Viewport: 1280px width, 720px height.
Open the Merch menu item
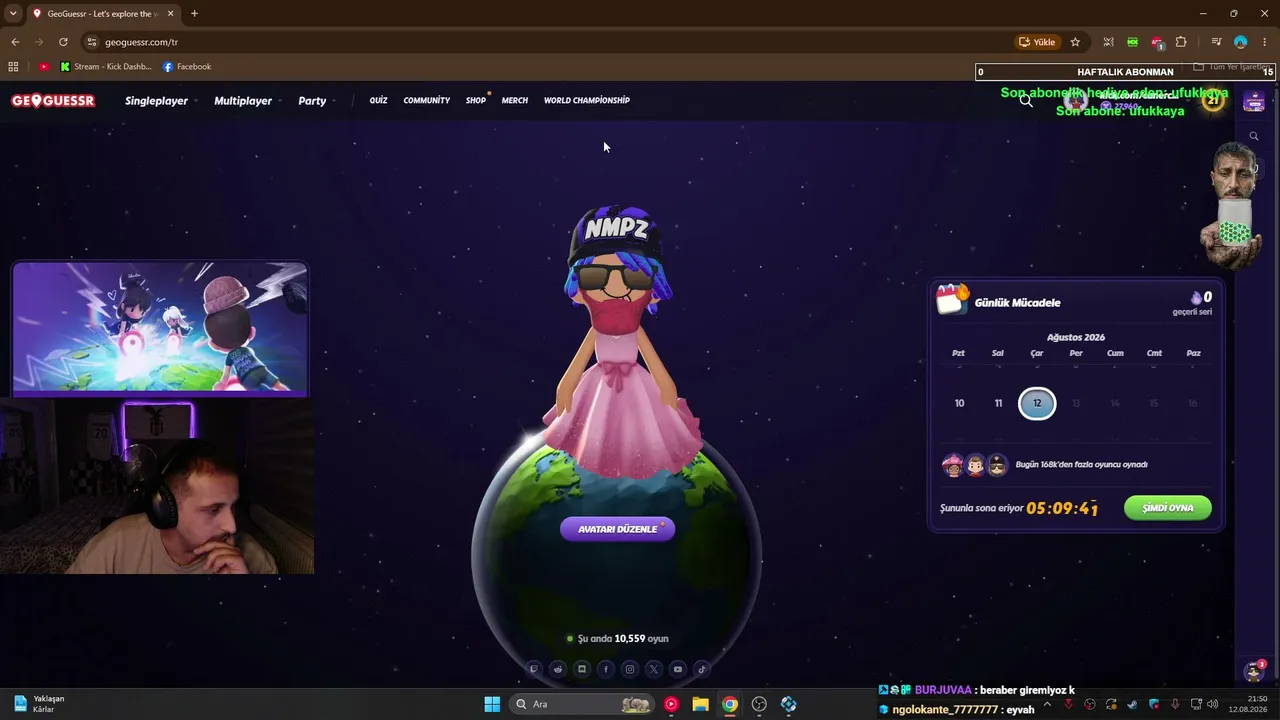click(515, 100)
